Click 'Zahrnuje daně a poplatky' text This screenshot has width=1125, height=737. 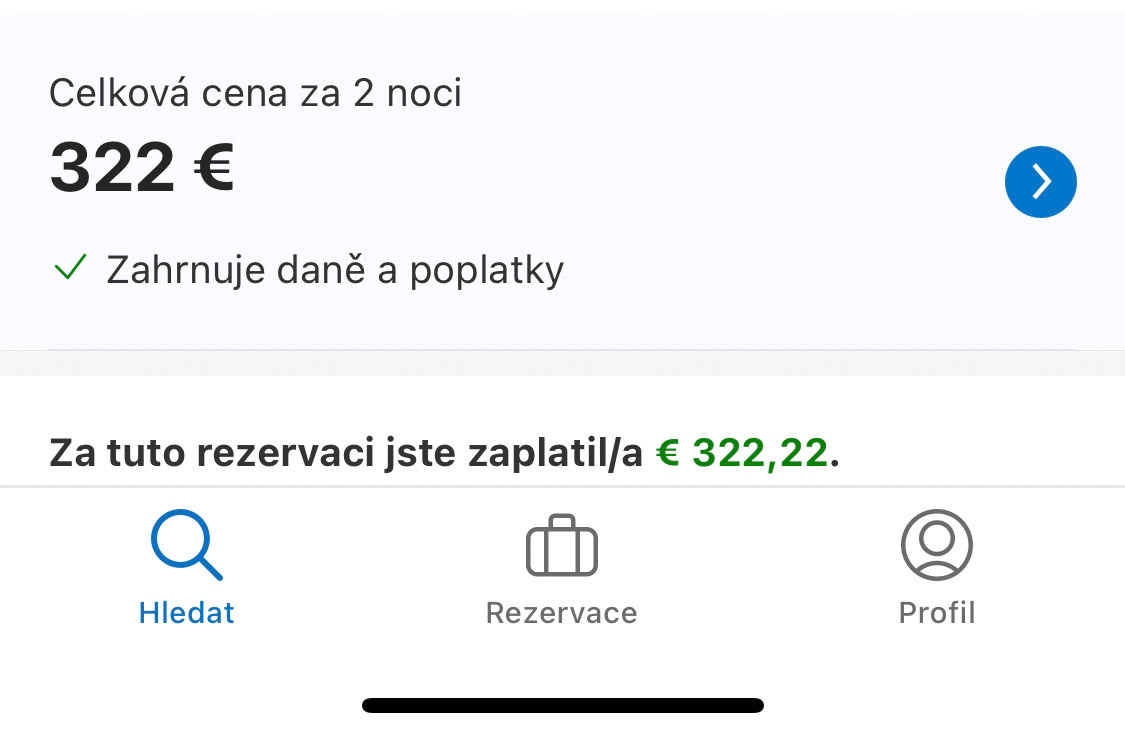[x=335, y=270]
